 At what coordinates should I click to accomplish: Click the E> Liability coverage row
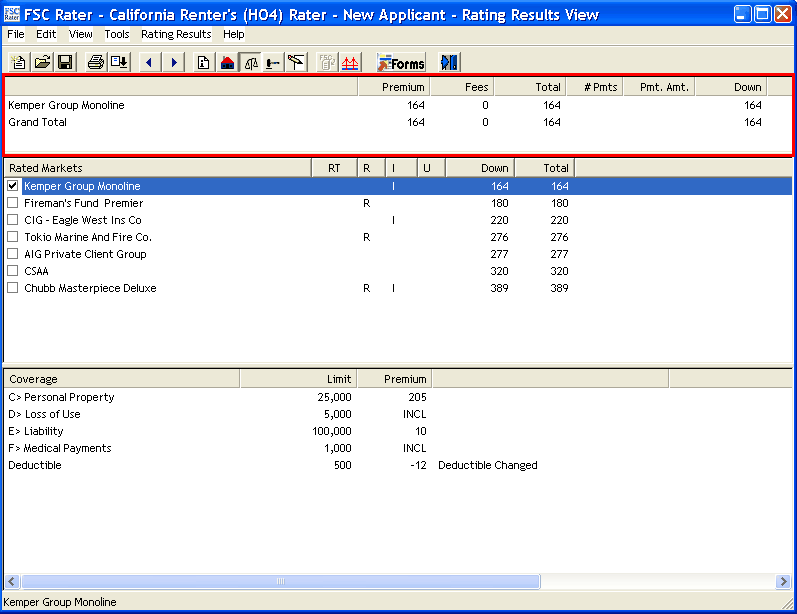[x=398, y=431]
